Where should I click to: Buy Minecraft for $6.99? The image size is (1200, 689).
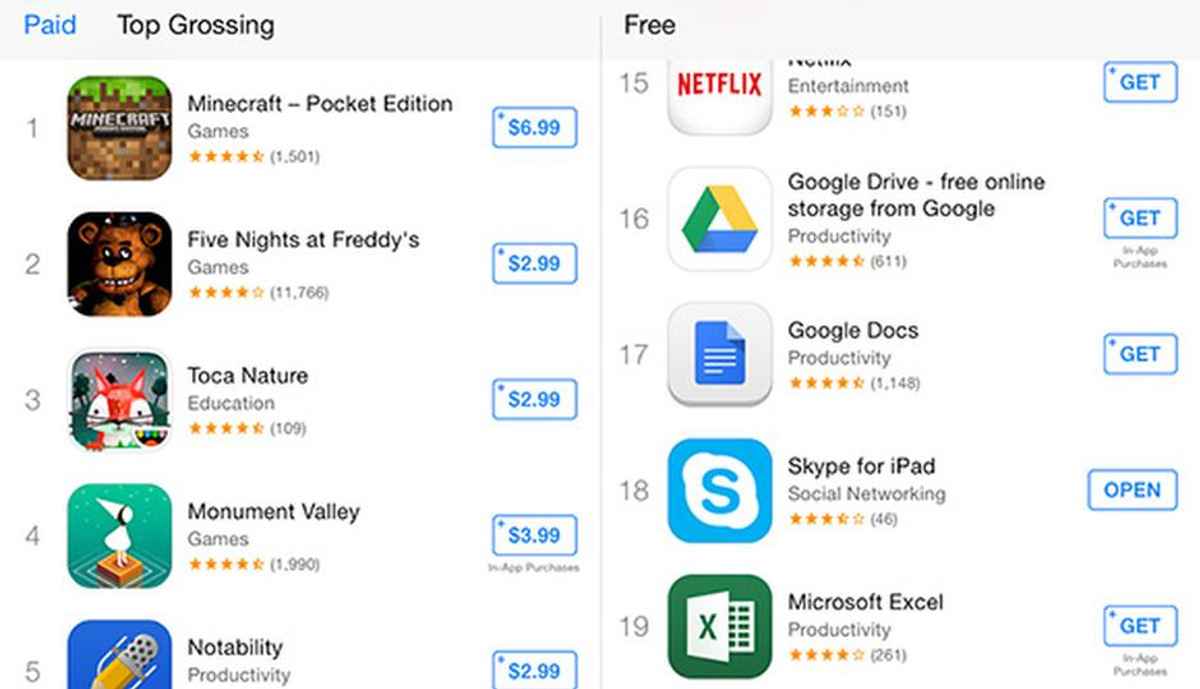[534, 127]
